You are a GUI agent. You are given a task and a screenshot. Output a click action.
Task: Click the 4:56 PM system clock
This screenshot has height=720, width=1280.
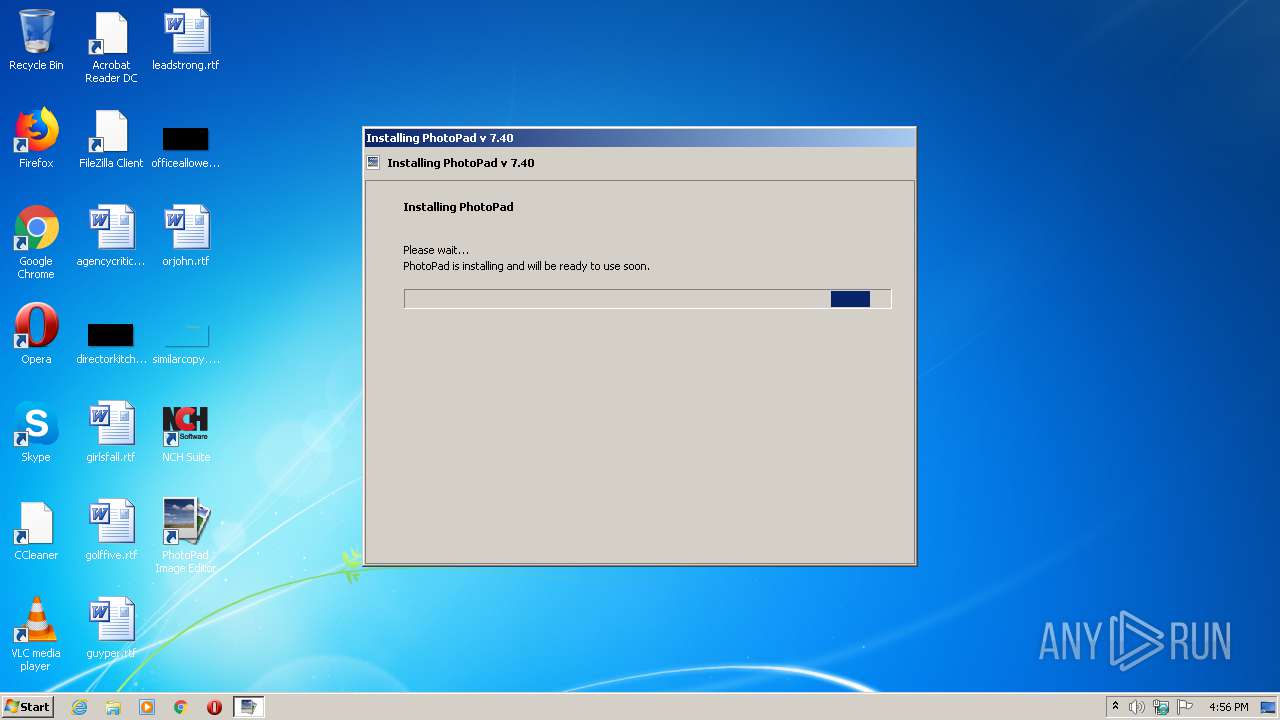click(x=1228, y=707)
